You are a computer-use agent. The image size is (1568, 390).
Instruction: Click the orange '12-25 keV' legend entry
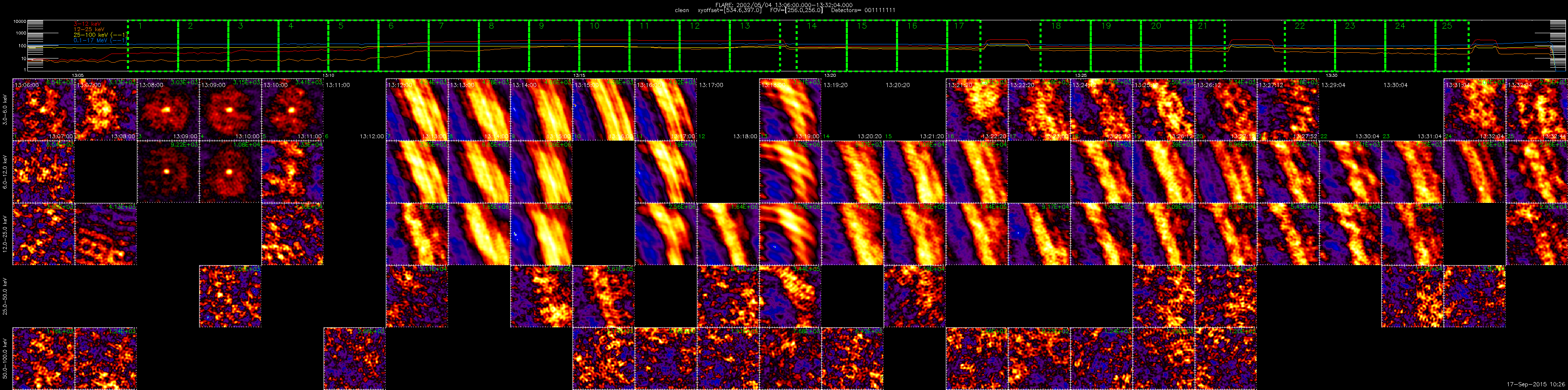point(89,29)
